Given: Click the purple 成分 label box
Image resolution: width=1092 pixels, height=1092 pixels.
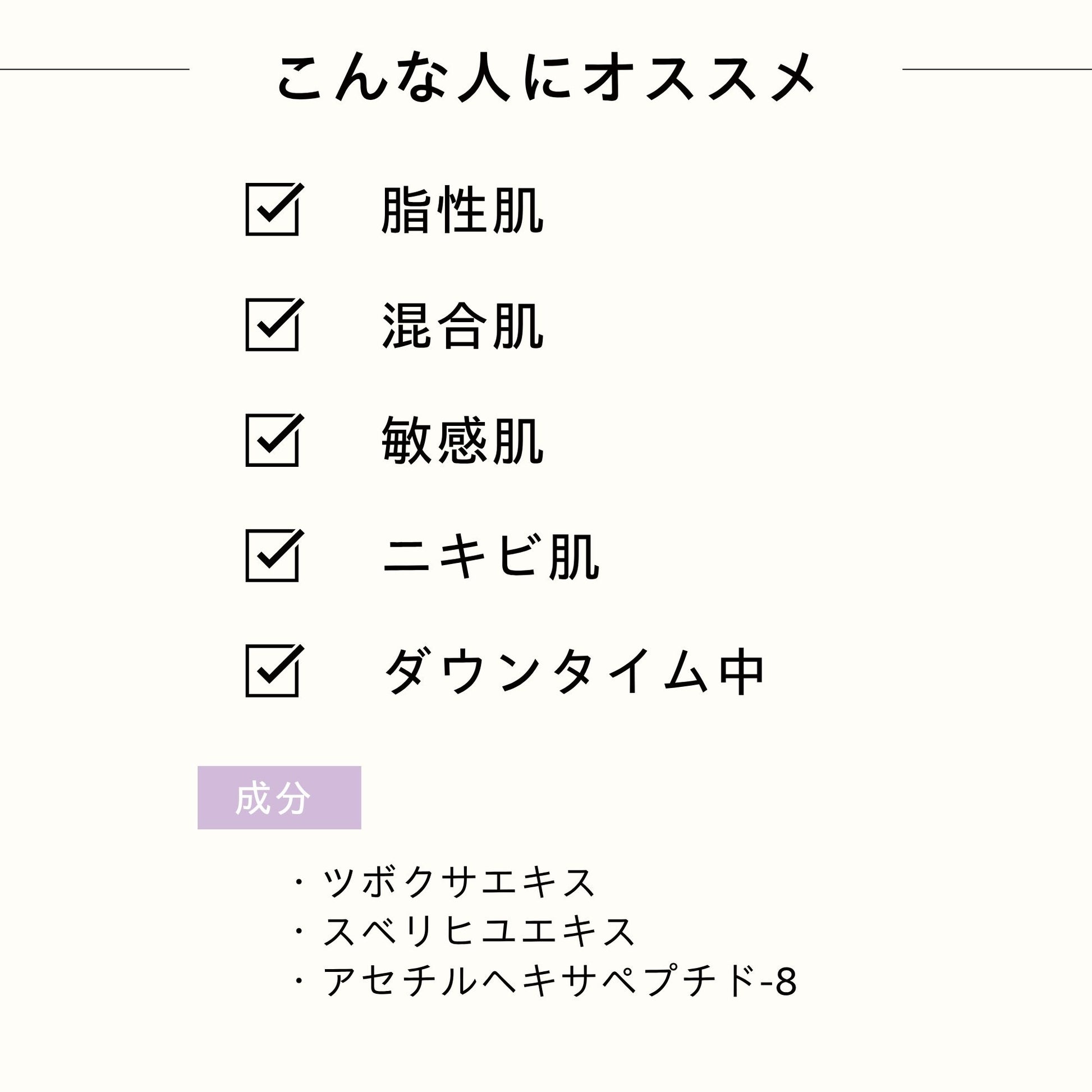Looking at the screenshot, I should pyautogui.click(x=279, y=799).
